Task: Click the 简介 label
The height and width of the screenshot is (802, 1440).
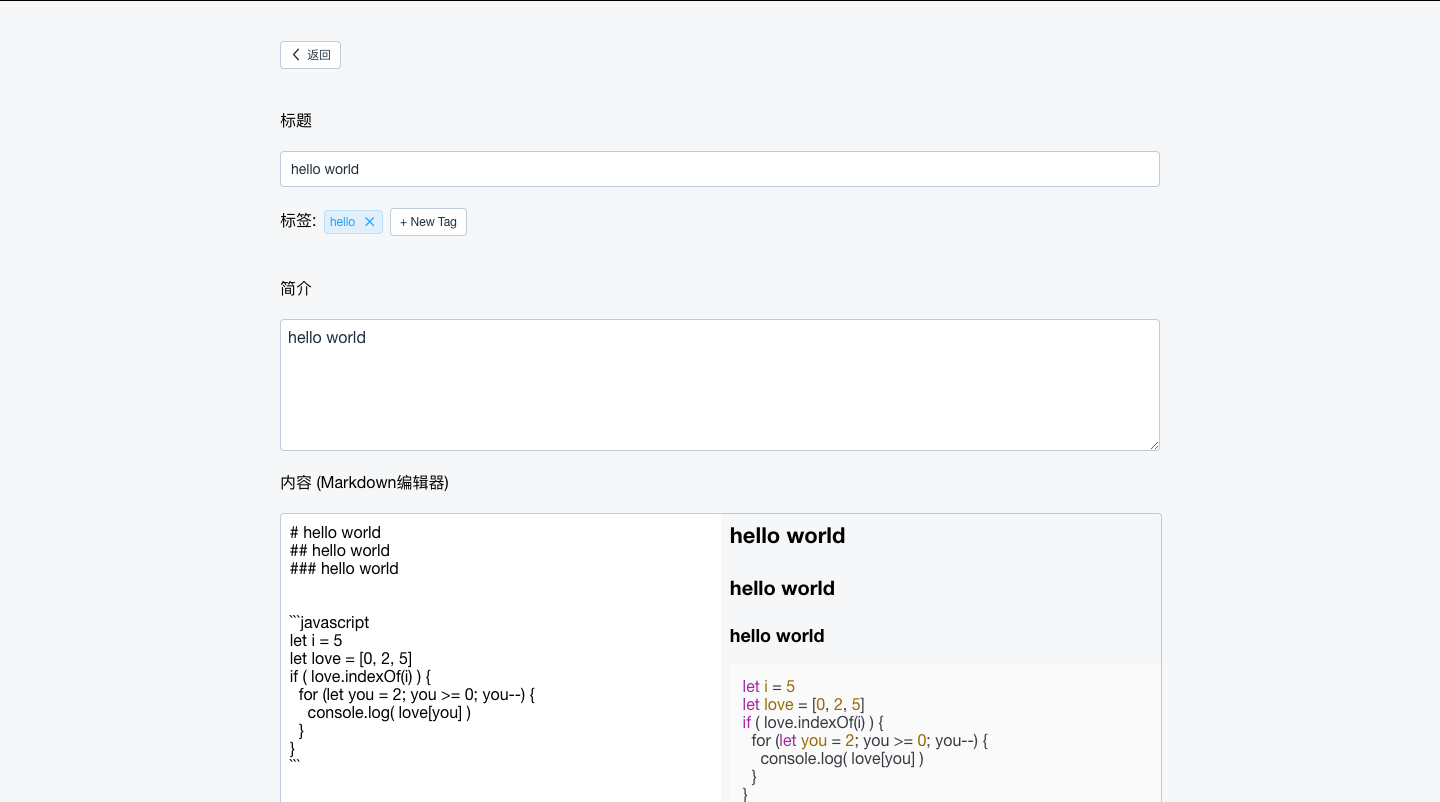Action: 296,288
